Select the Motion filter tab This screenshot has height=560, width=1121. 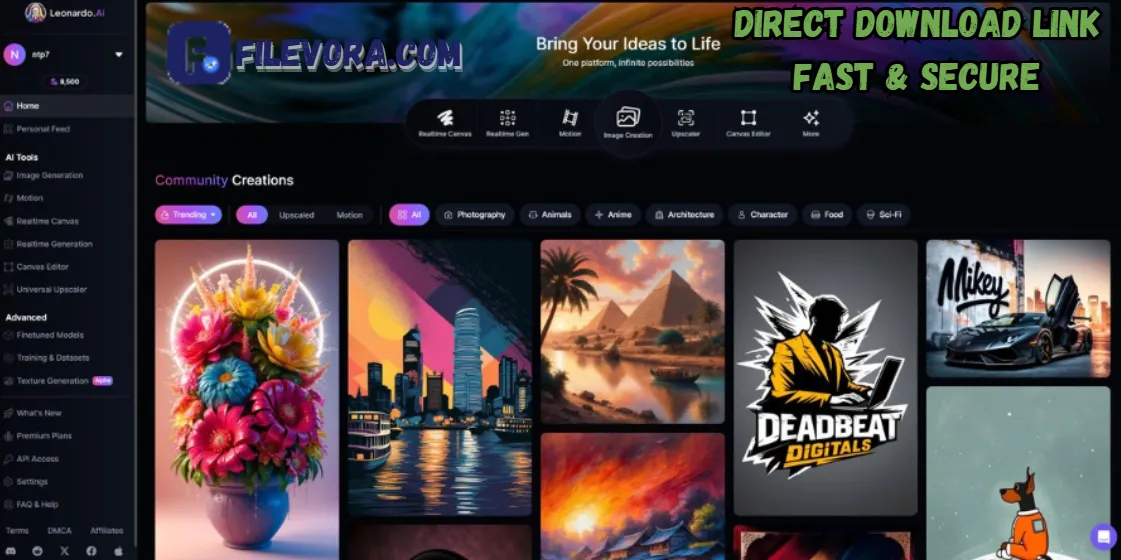tap(350, 215)
